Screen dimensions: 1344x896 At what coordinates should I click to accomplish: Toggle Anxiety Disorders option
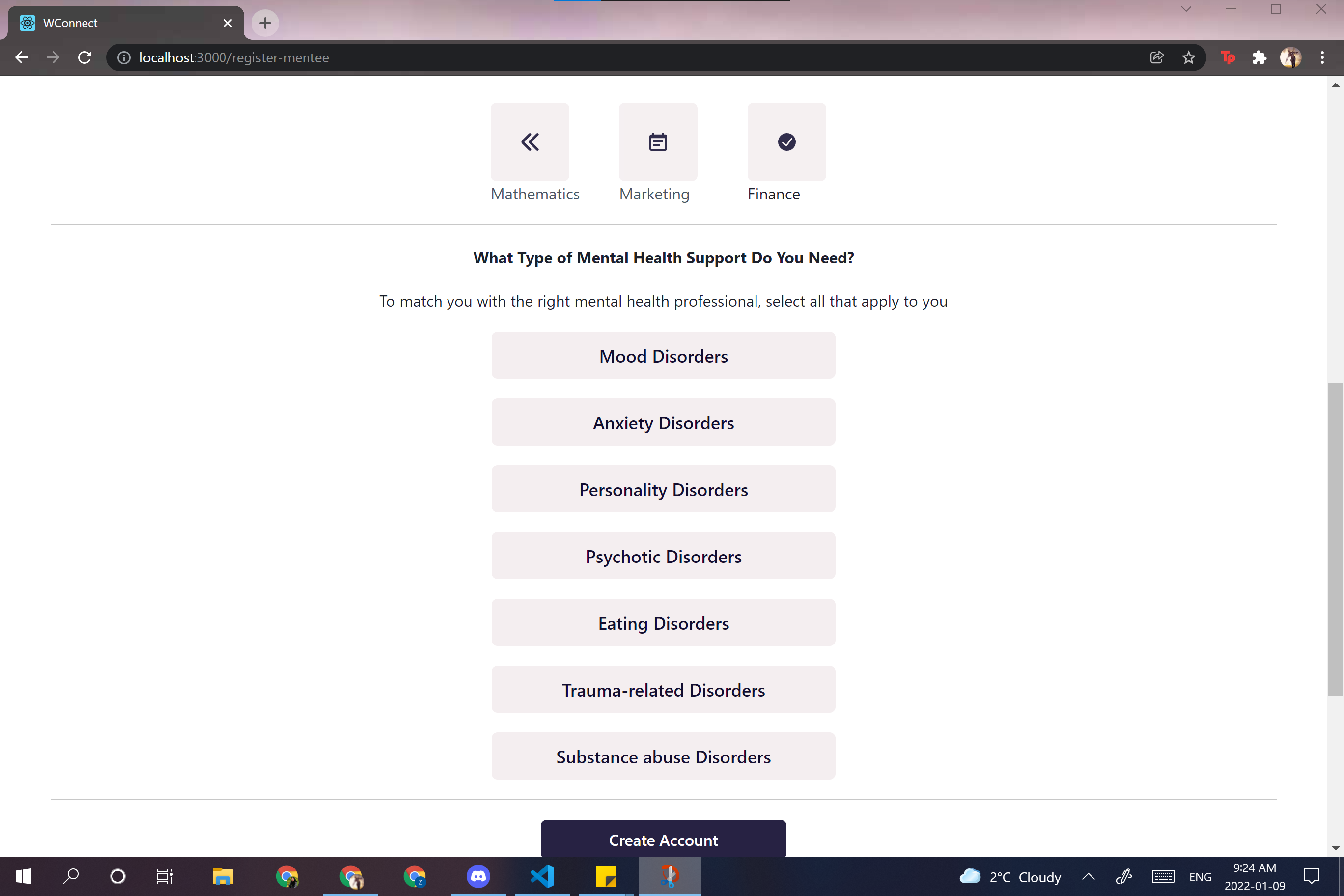coord(663,422)
